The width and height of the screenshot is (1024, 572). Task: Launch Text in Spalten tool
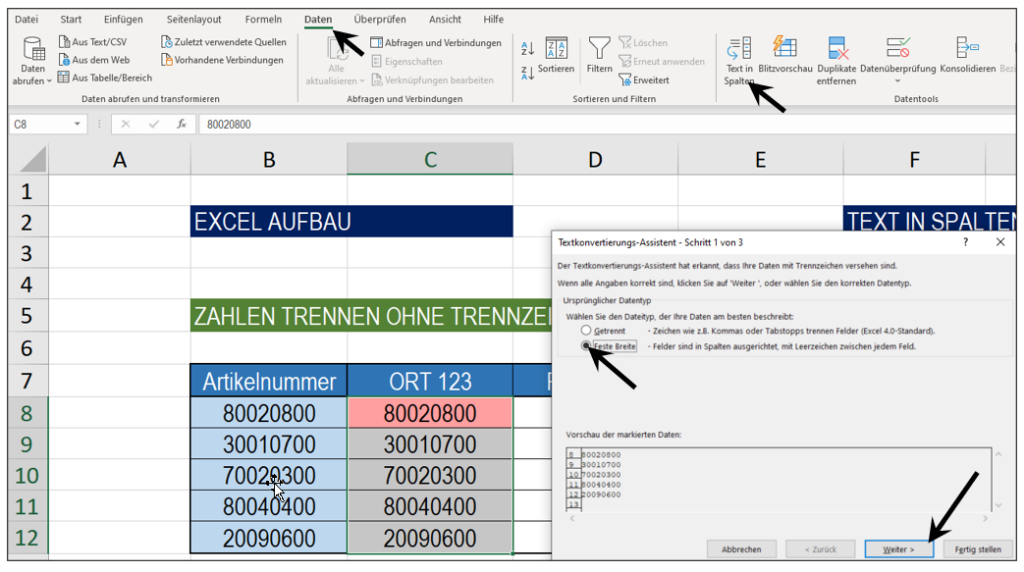[x=739, y=61]
